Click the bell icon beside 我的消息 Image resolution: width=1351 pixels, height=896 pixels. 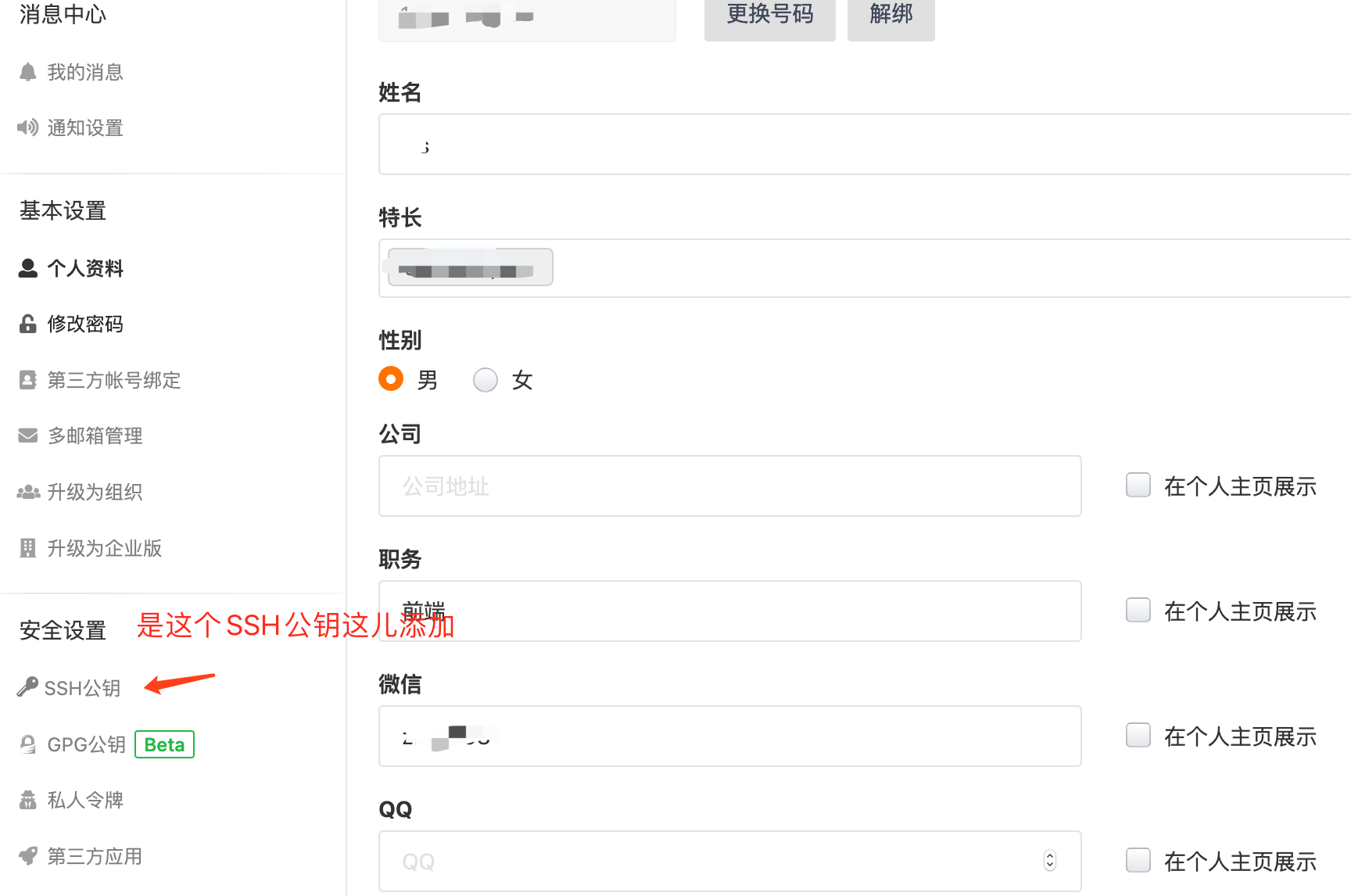[x=28, y=72]
